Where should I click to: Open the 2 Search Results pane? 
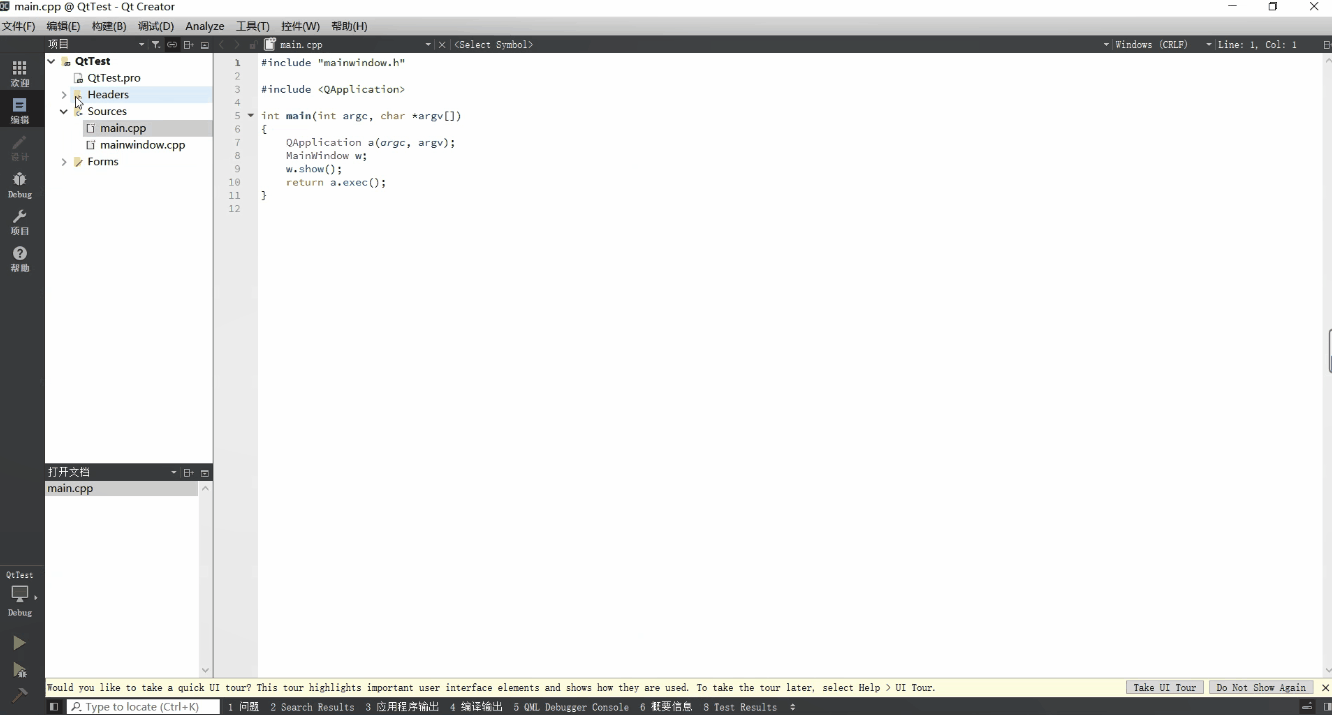(x=312, y=707)
